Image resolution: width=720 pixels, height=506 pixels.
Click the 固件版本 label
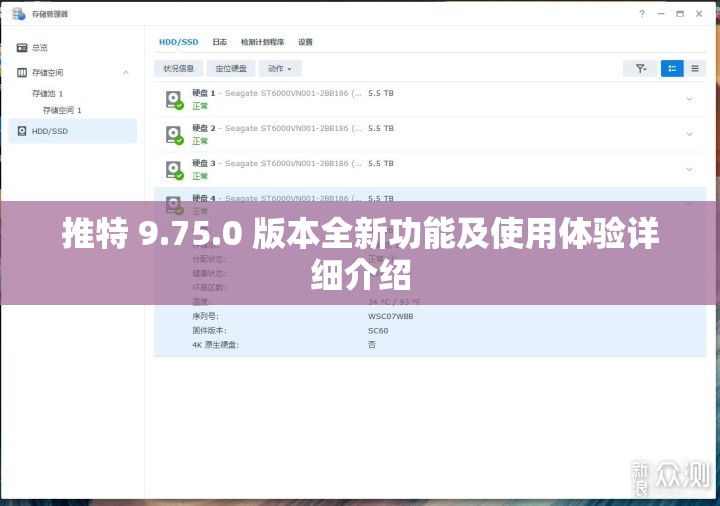[209, 331]
